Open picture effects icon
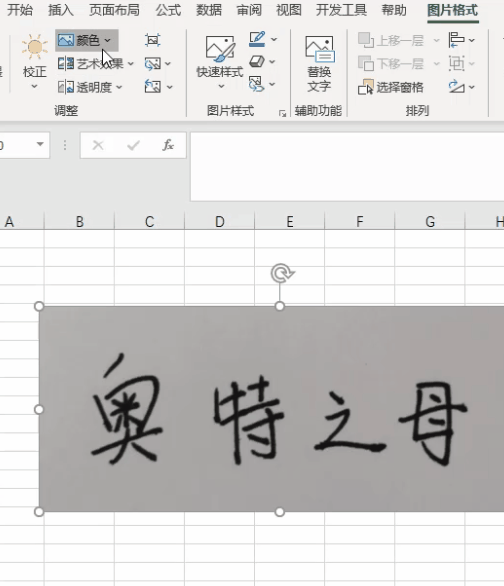This screenshot has height=586, width=504. [x=262, y=61]
